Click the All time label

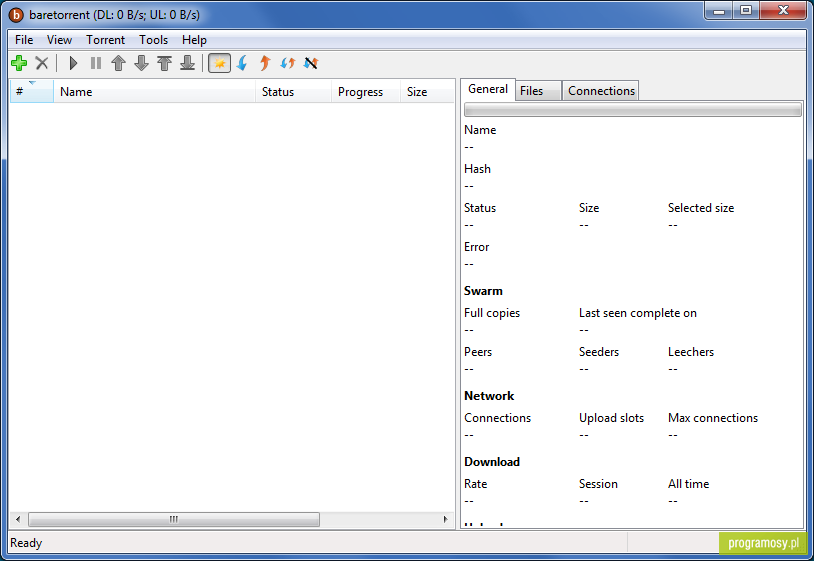pos(688,484)
